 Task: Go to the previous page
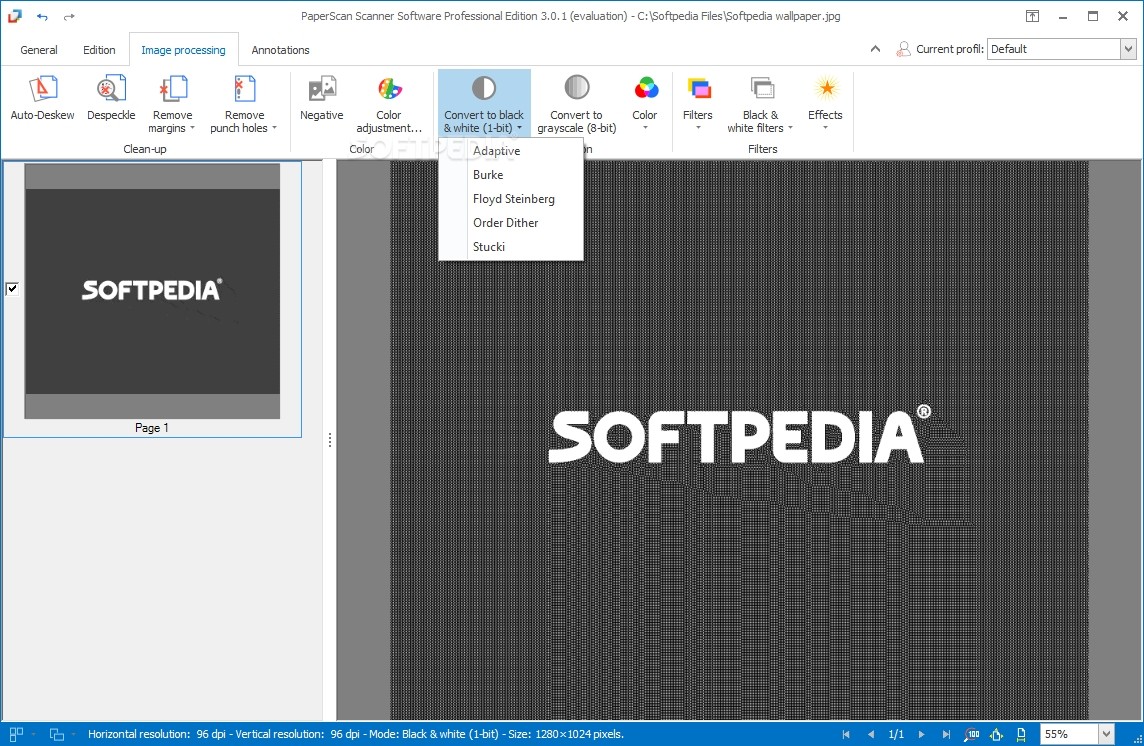(x=870, y=734)
